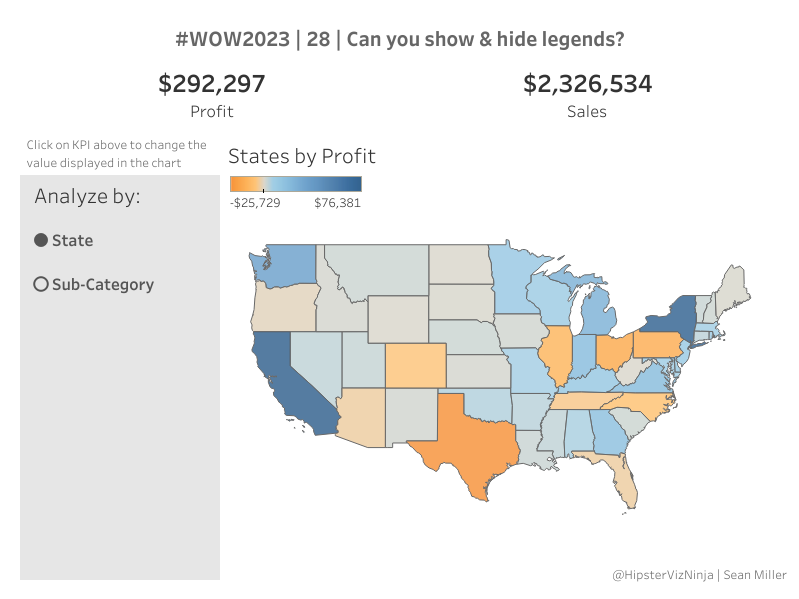This screenshot has width=799, height=599.
Task: Click the profit color gradient legend
Action: point(295,184)
